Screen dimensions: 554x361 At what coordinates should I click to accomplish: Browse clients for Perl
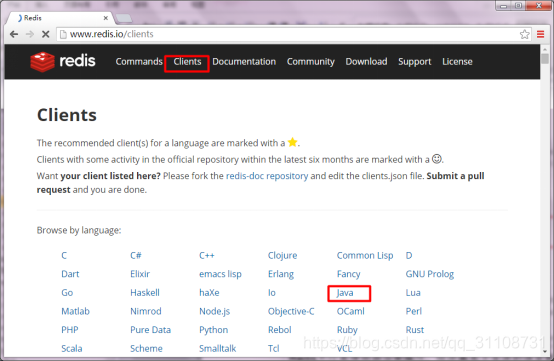(414, 311)
